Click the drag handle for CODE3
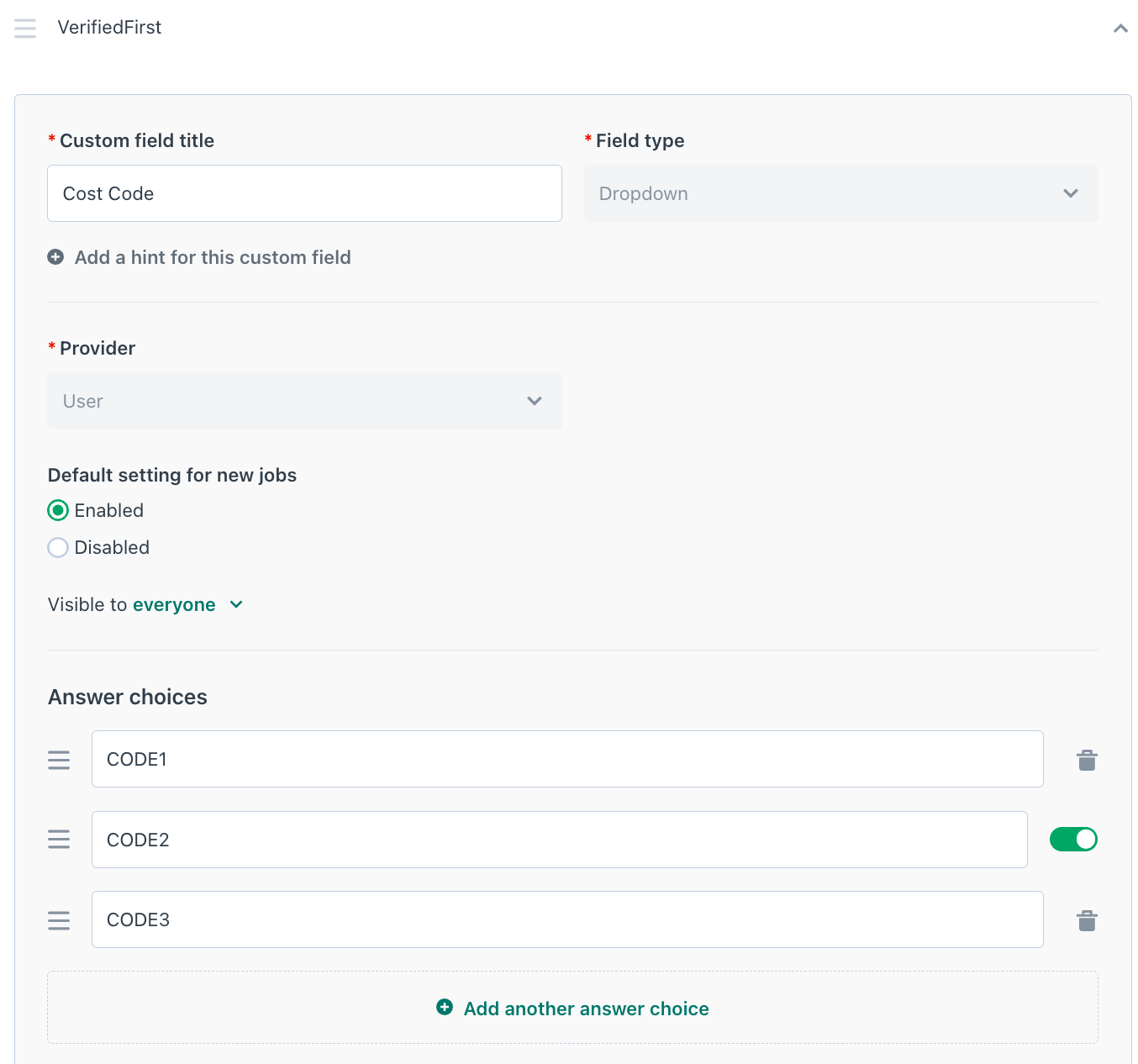1138x1064 pixels. [59, 920]
